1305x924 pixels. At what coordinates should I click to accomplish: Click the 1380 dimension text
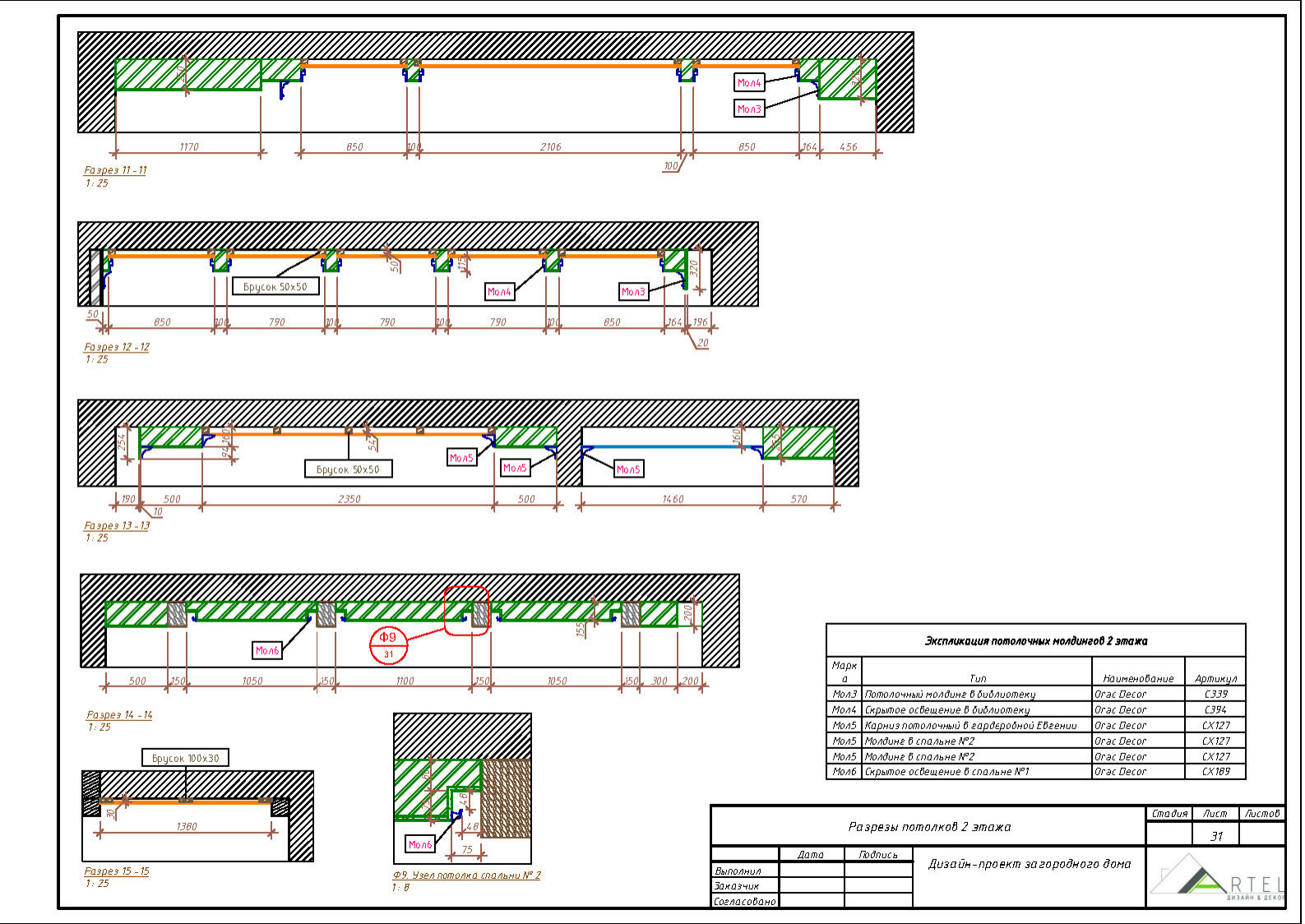(187, 827)
